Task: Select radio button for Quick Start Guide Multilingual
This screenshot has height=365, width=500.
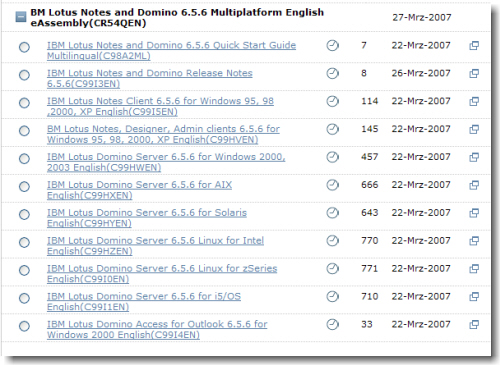Action: tap(24, 47)
